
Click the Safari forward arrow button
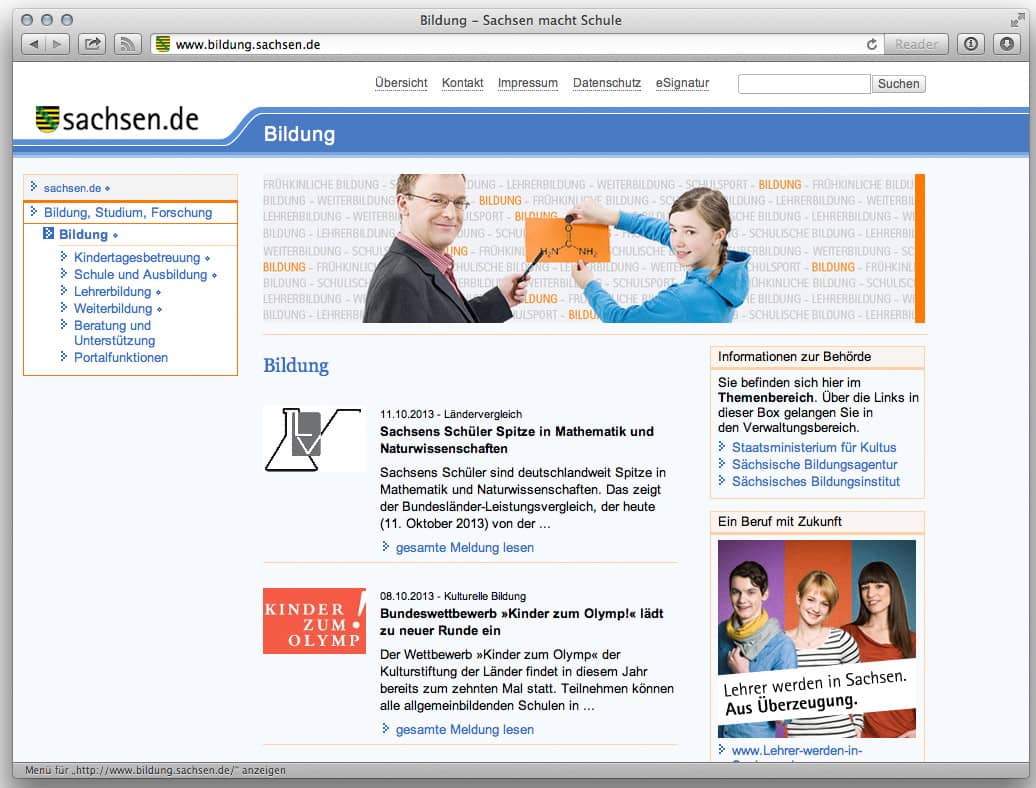[57, 44]
